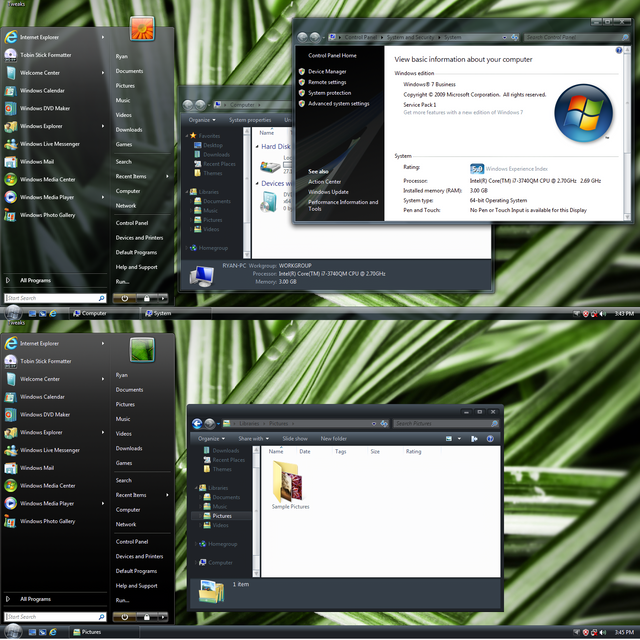Open Action Center under See also
This screenshot has height=640, width=640.
(324, 182)
